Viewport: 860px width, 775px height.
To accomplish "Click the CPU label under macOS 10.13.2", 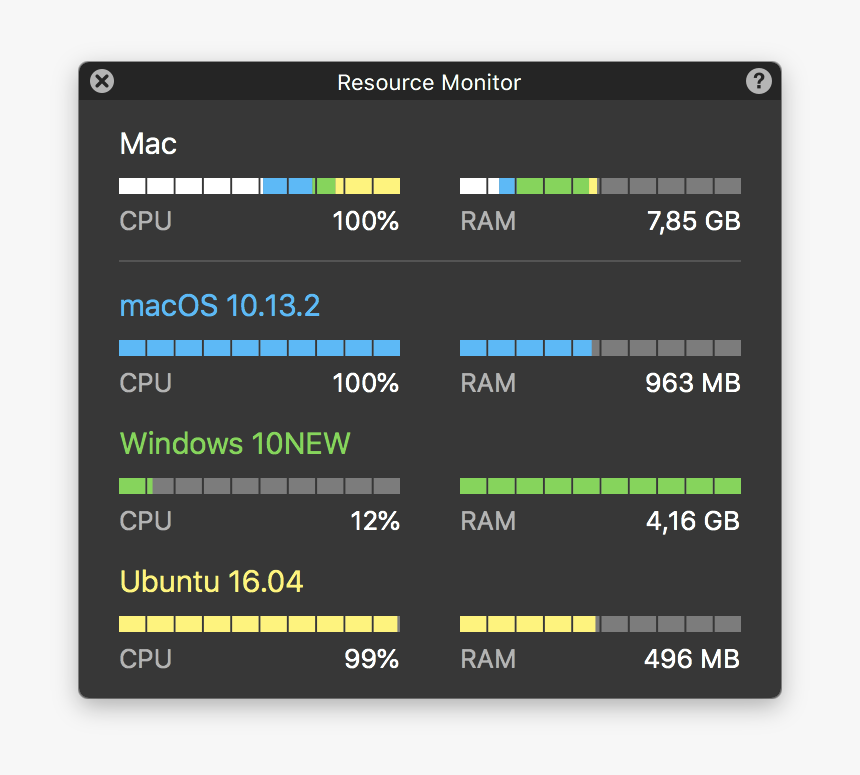I will [146, 383].
